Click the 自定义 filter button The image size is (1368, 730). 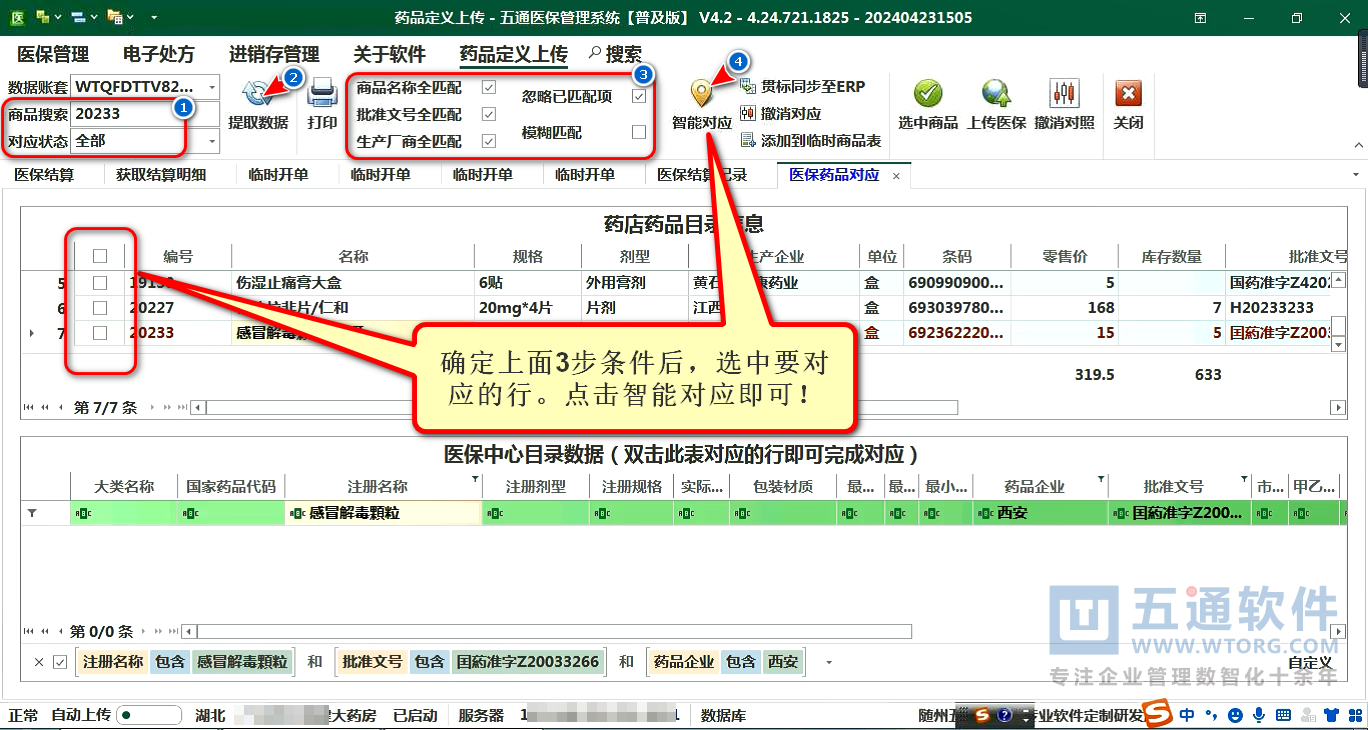(x=1310, y=662)
